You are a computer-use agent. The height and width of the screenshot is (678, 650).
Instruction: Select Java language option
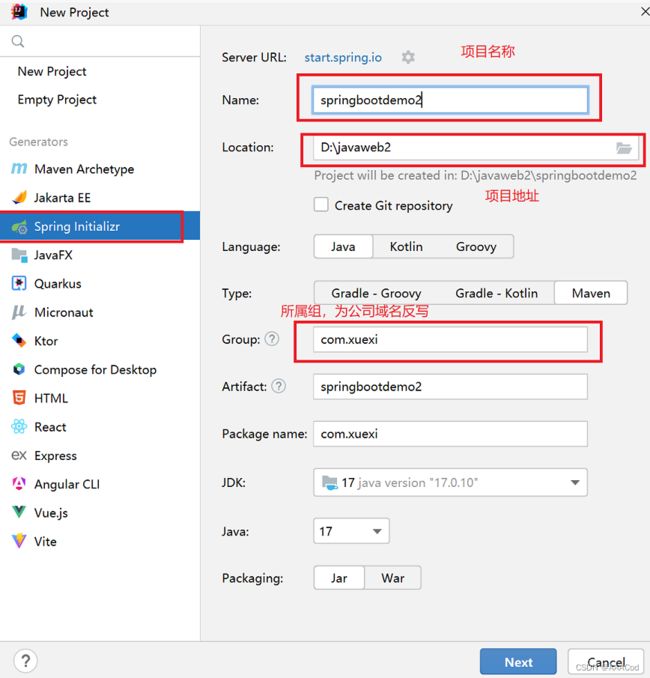[x=343, y=246]
